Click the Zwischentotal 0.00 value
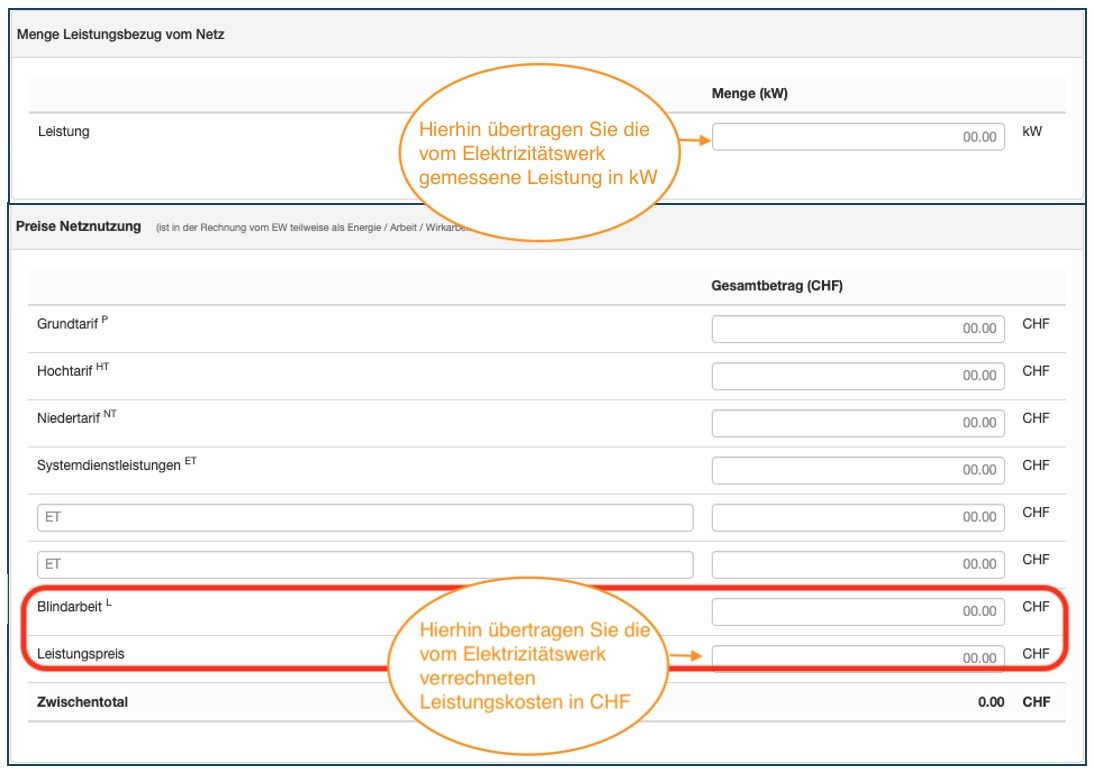The width and height of the screenshot is (1094, 775). tap(990, 702)
